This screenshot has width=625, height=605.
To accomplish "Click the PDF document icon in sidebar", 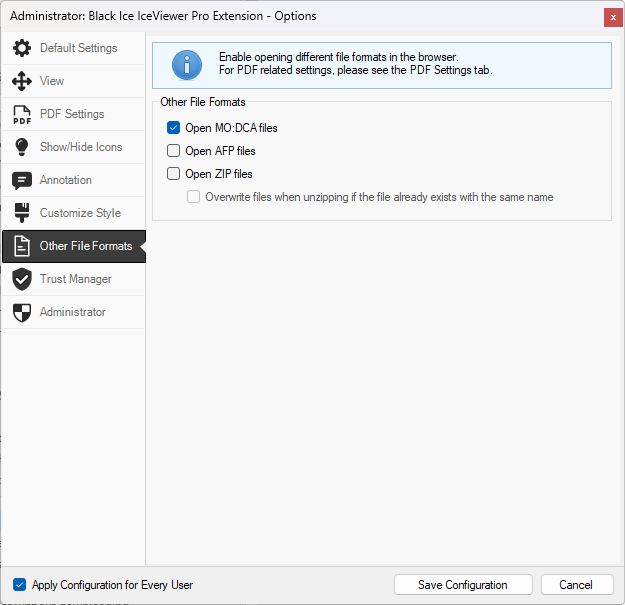I will coord(22,114).
